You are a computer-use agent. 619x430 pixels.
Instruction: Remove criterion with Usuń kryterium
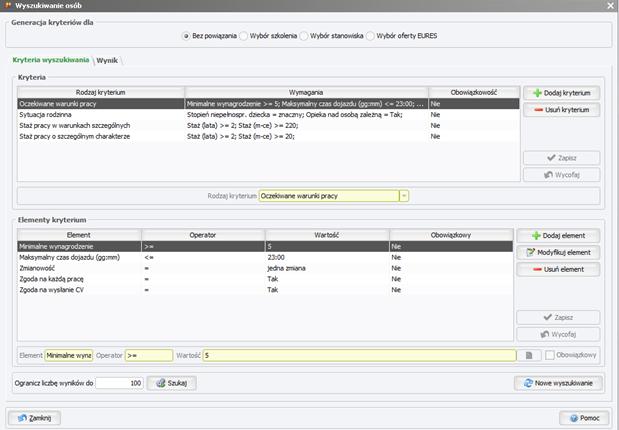561,110
